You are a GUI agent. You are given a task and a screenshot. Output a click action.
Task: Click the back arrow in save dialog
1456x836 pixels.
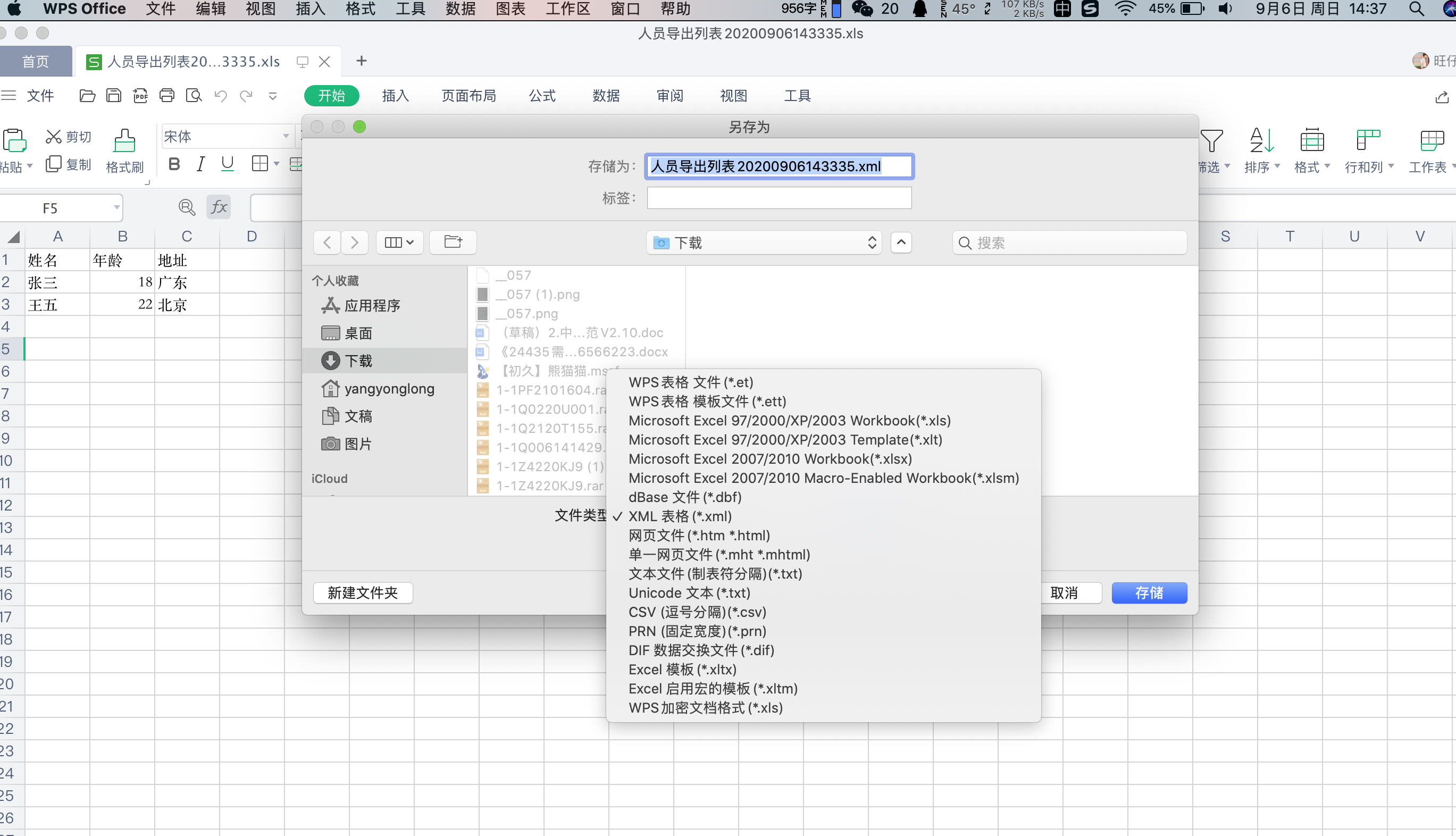tap(327, 243)
